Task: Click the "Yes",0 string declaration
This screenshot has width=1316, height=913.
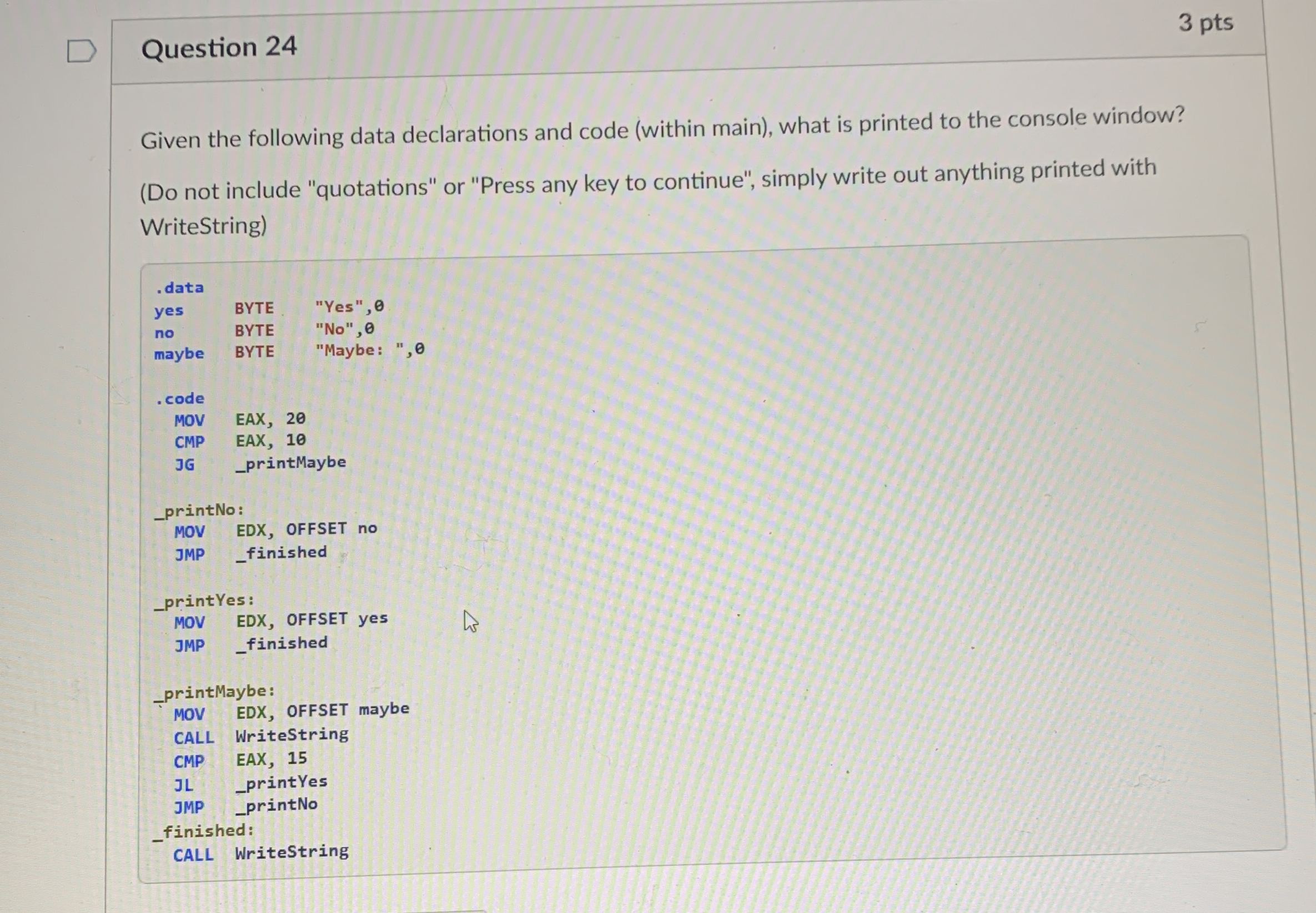Action: point(349,307)
